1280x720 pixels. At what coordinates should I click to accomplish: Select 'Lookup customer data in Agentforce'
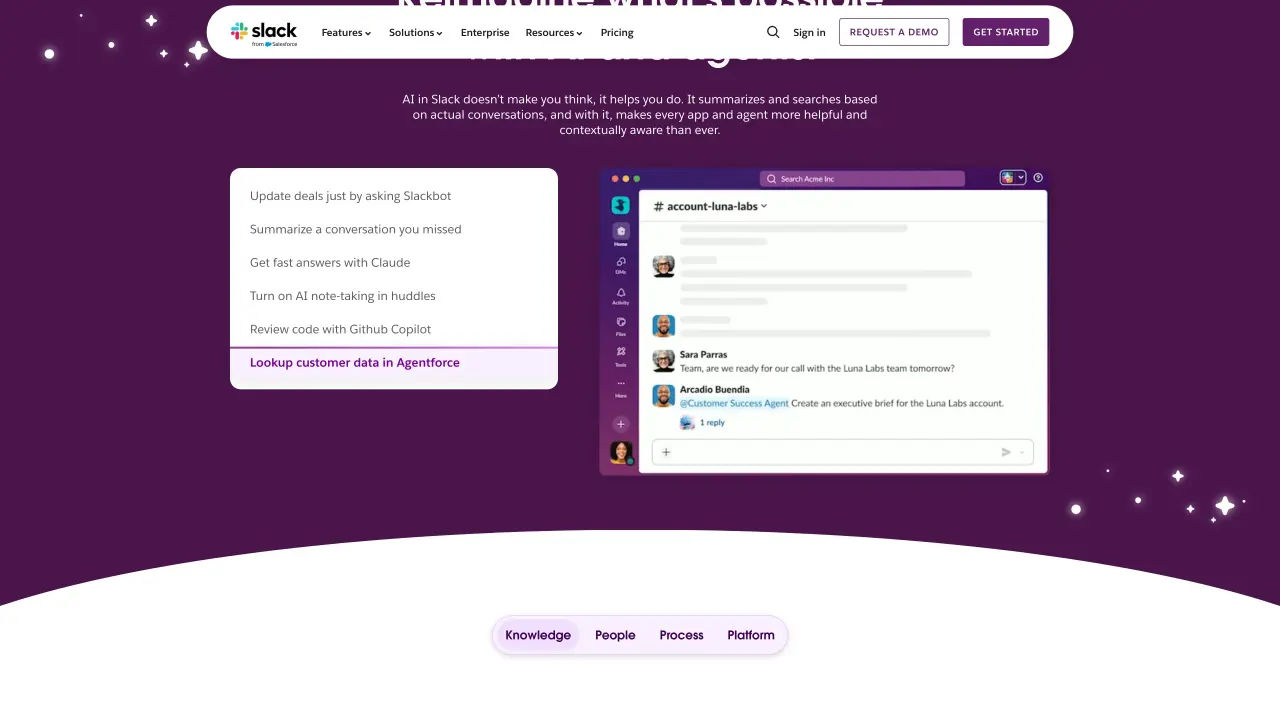394,363
